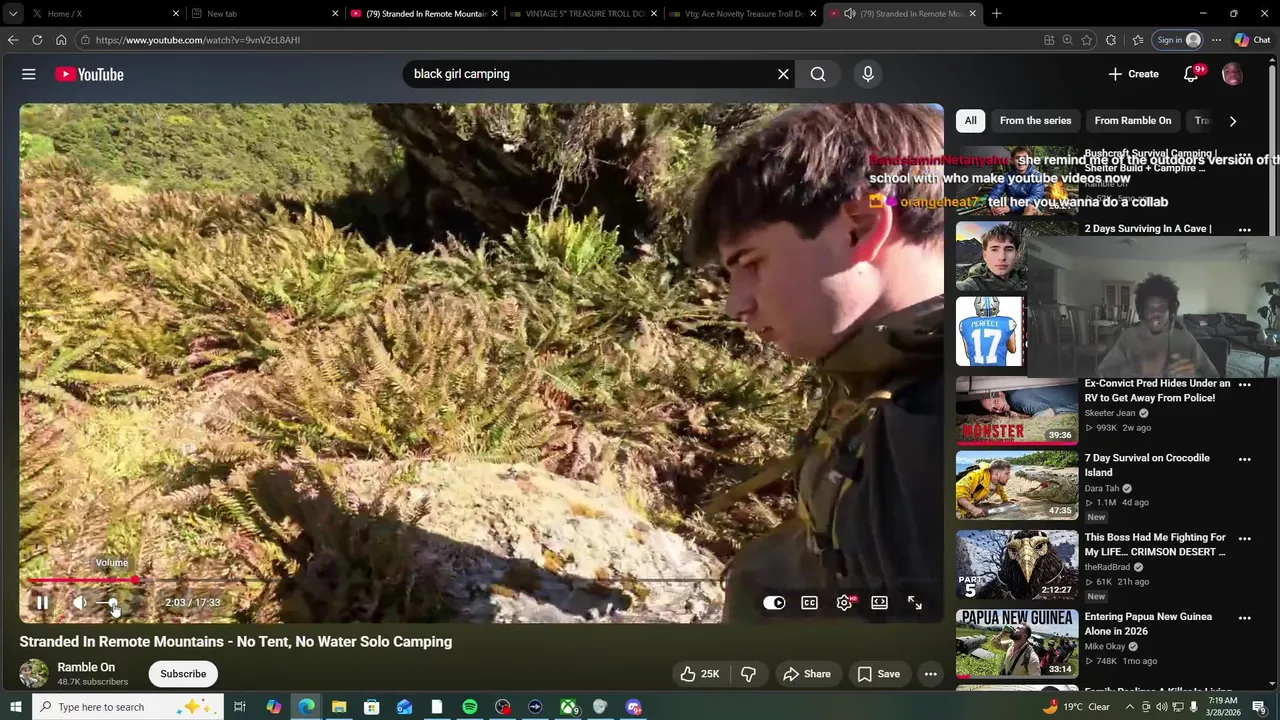Show more filter chips with the arrow

pos(1232,121)
